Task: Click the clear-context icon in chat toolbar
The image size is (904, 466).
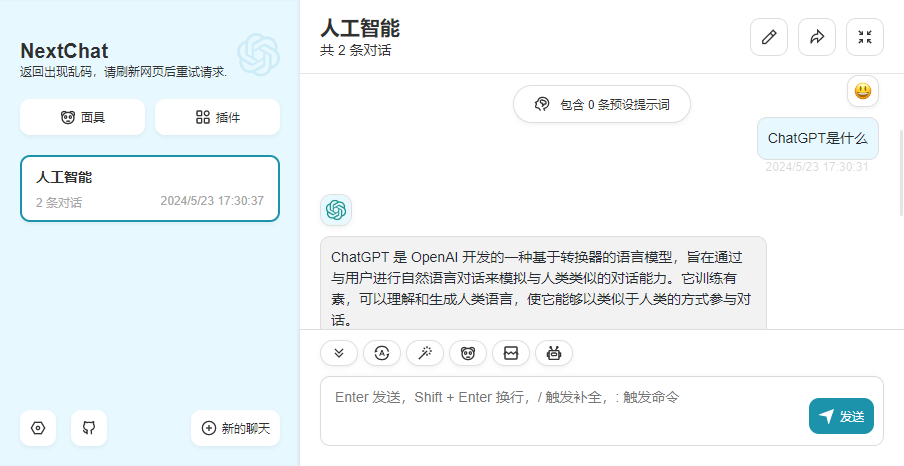Action: [511, 353]
